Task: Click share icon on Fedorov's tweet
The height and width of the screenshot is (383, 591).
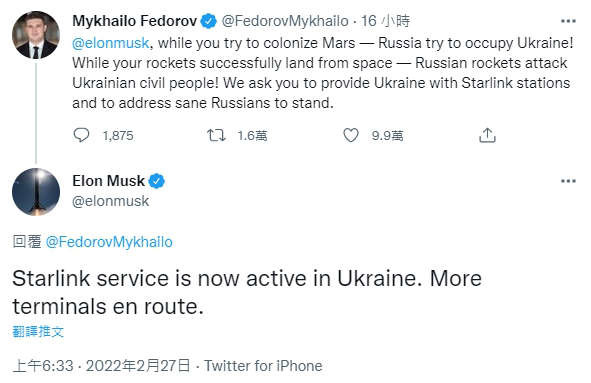Action: coord(487,135)
